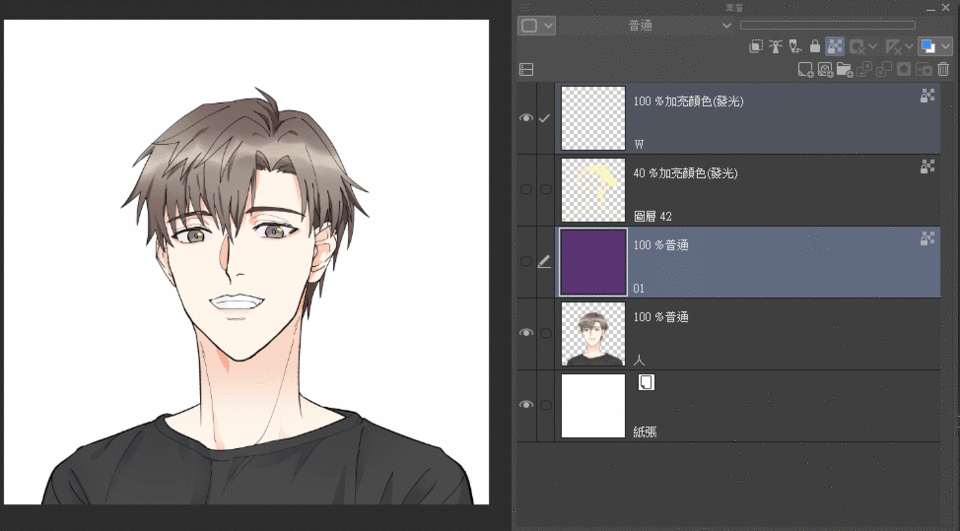Click the '人' layer name

[639, 360]
